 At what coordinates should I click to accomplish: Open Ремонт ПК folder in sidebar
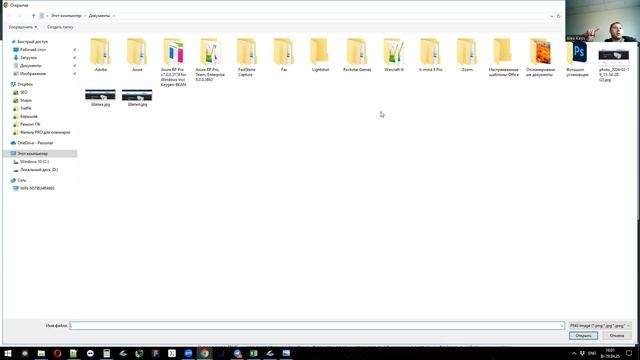[30, 124]
